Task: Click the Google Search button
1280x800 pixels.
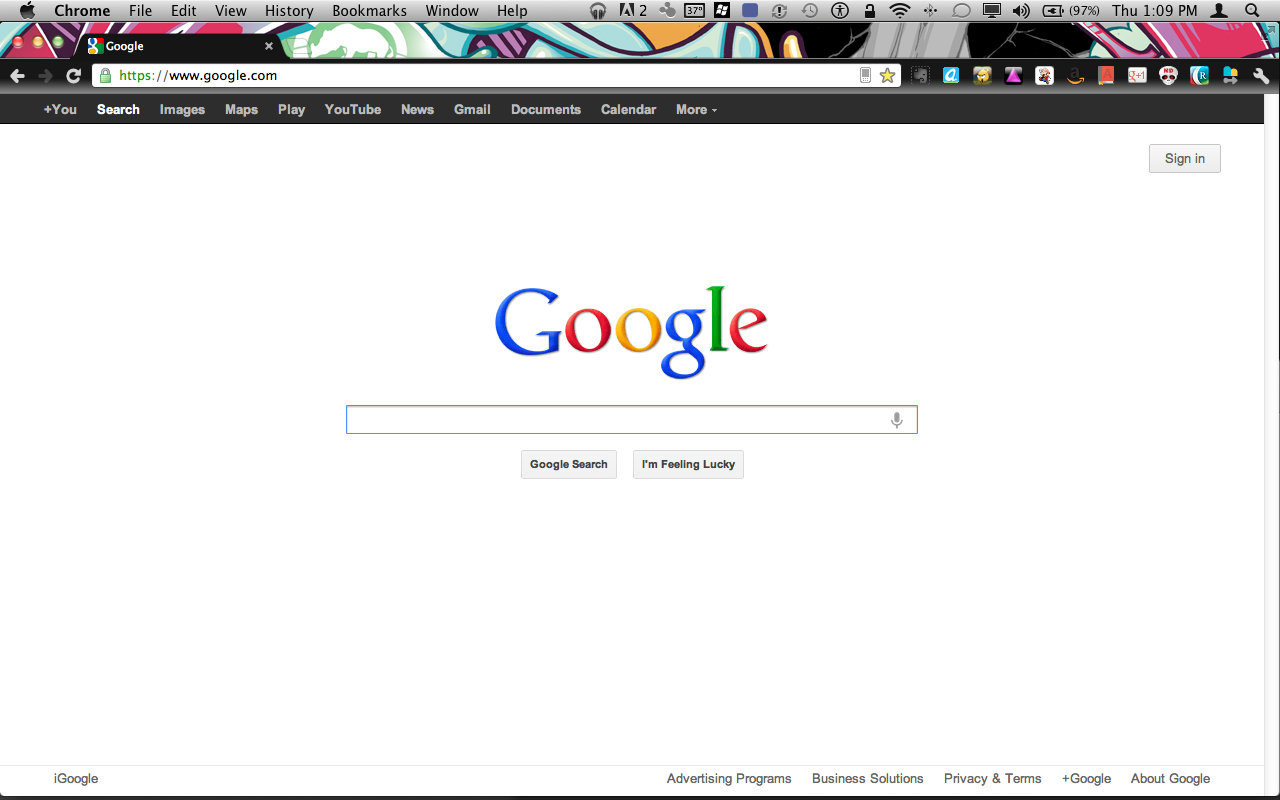Action: pyautogui.click(x=569, y=465)
